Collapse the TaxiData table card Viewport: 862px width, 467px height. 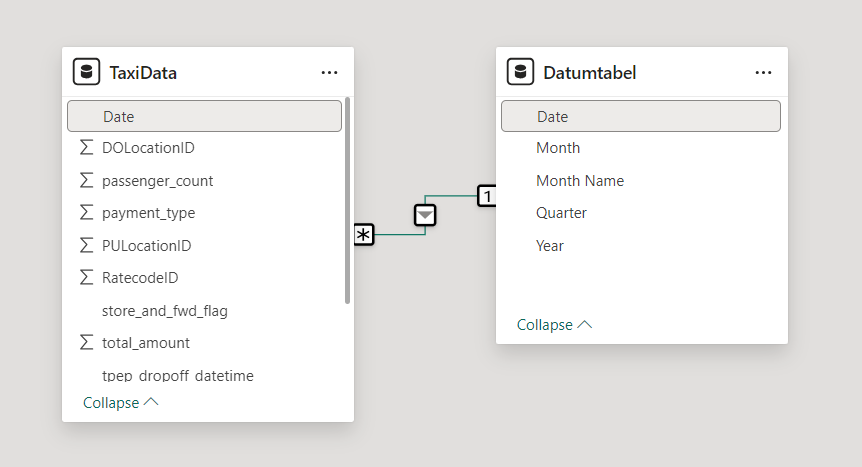120,402
